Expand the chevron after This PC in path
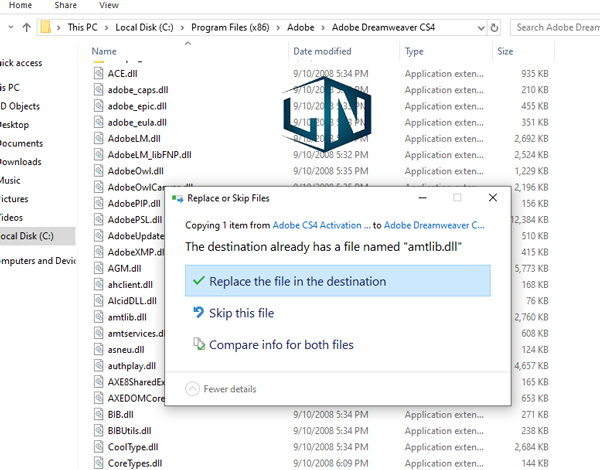Image resolution: width=600 pixels, height=470 pixels. [x=106, y=28]
